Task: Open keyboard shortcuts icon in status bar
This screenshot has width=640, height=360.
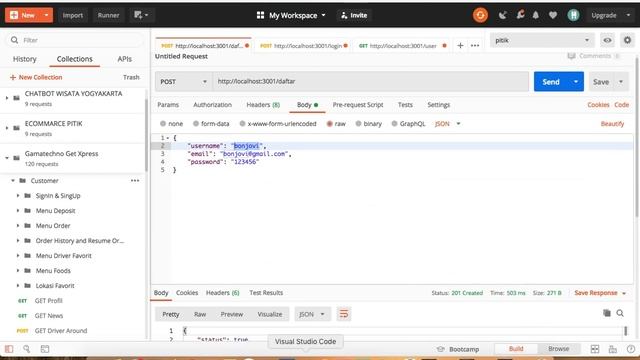Action: click(x=613, y=349)
